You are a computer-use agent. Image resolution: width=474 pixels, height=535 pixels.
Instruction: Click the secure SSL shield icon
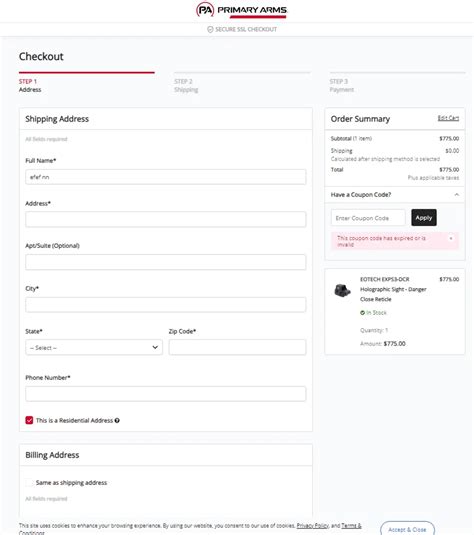(x=210, y=29)
